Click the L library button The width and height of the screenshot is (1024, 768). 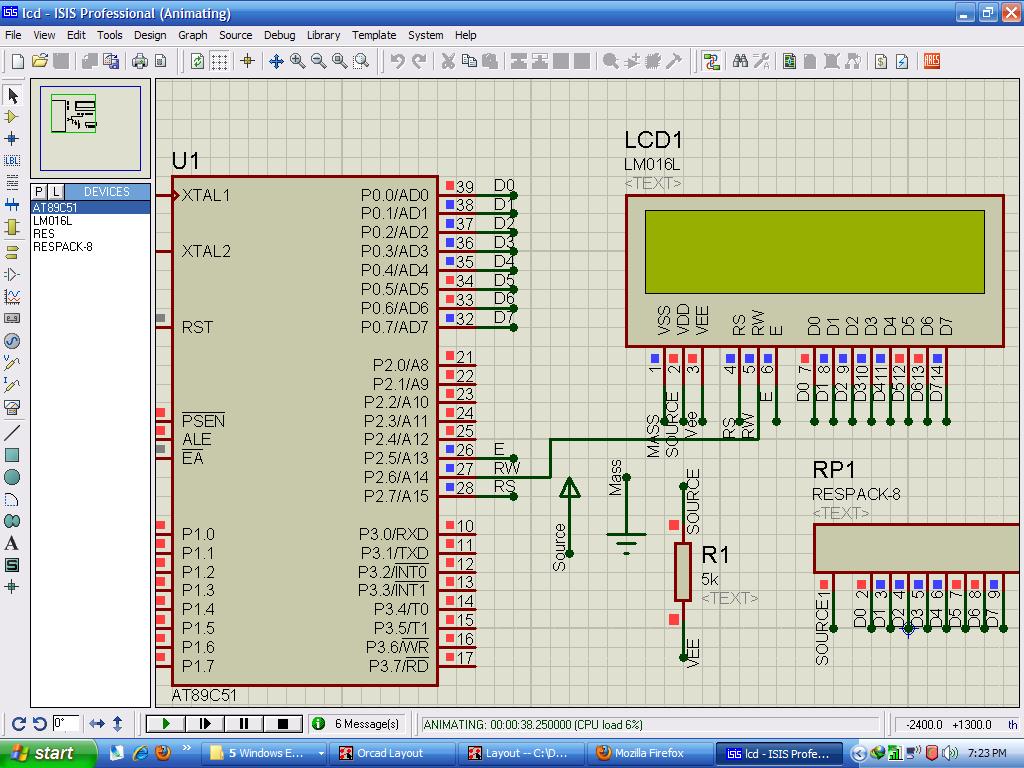56,191
